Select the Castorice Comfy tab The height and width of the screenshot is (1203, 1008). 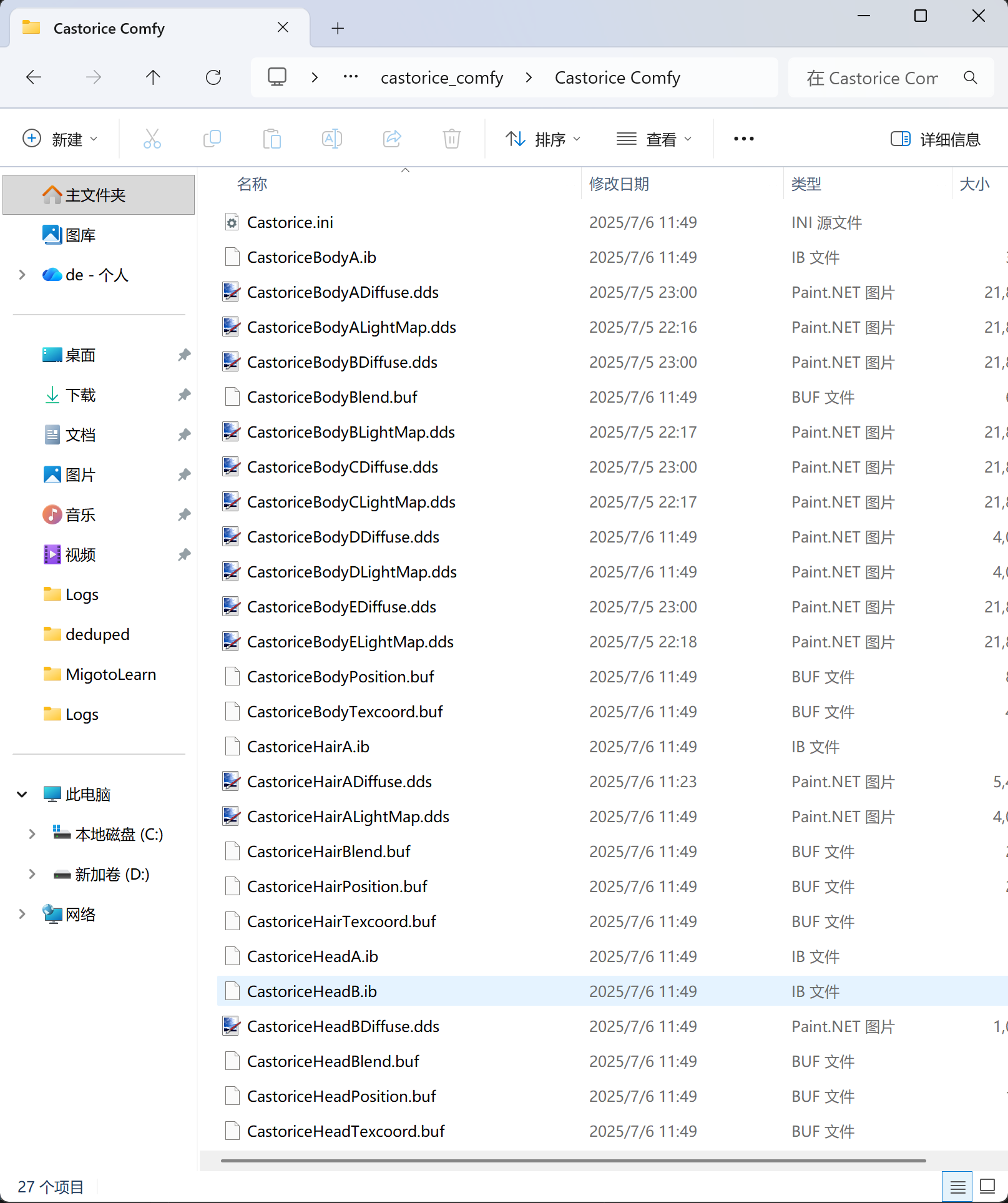pyautogui.click(x=109, y=29)
